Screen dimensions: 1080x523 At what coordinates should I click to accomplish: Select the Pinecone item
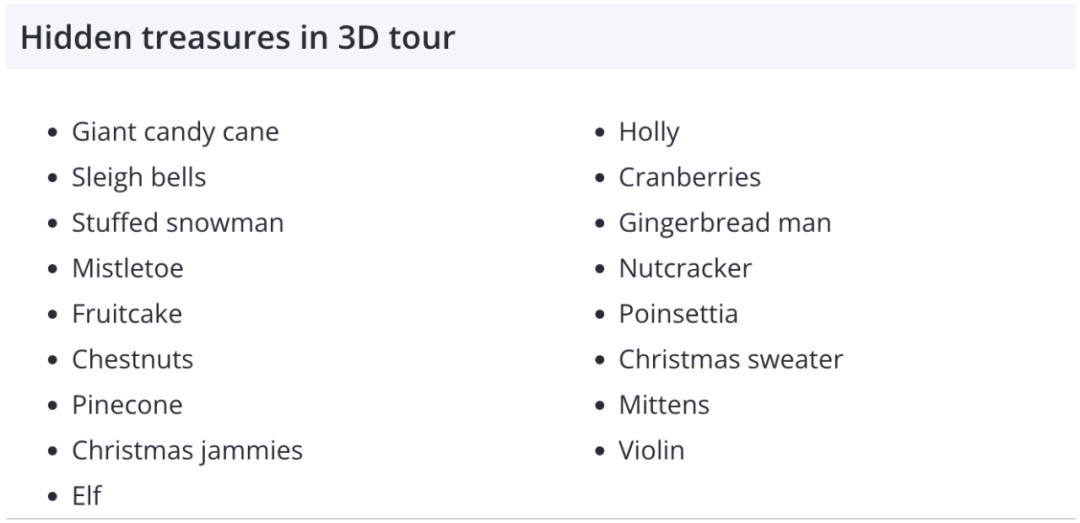(x=127, y=404)
